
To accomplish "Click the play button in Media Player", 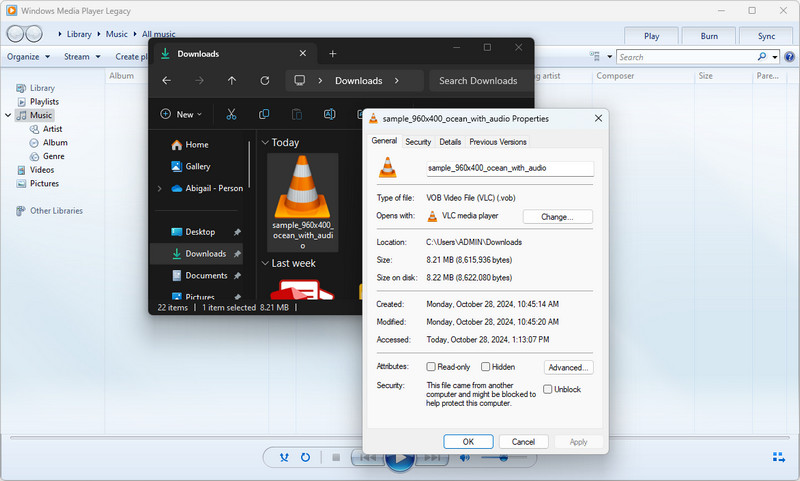I will [x=399, y=461].
